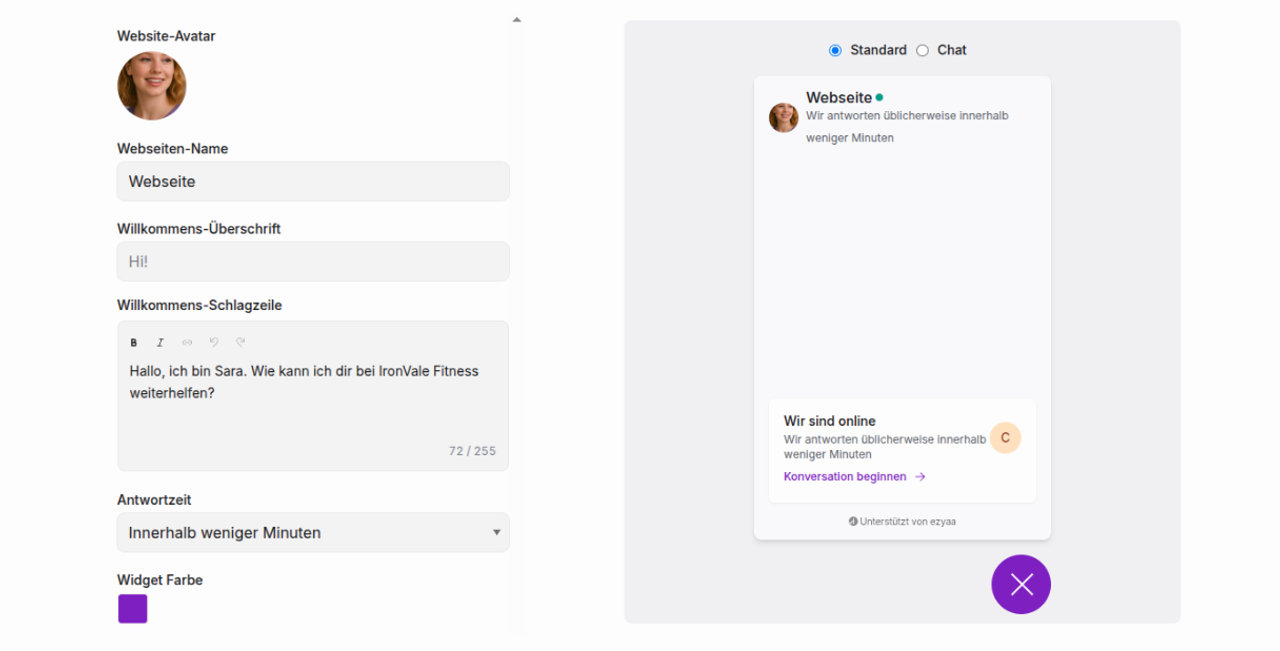Screen dimensions: 1280x651
Task: Switch to Chat preview mode
Action: pos(921,50)
